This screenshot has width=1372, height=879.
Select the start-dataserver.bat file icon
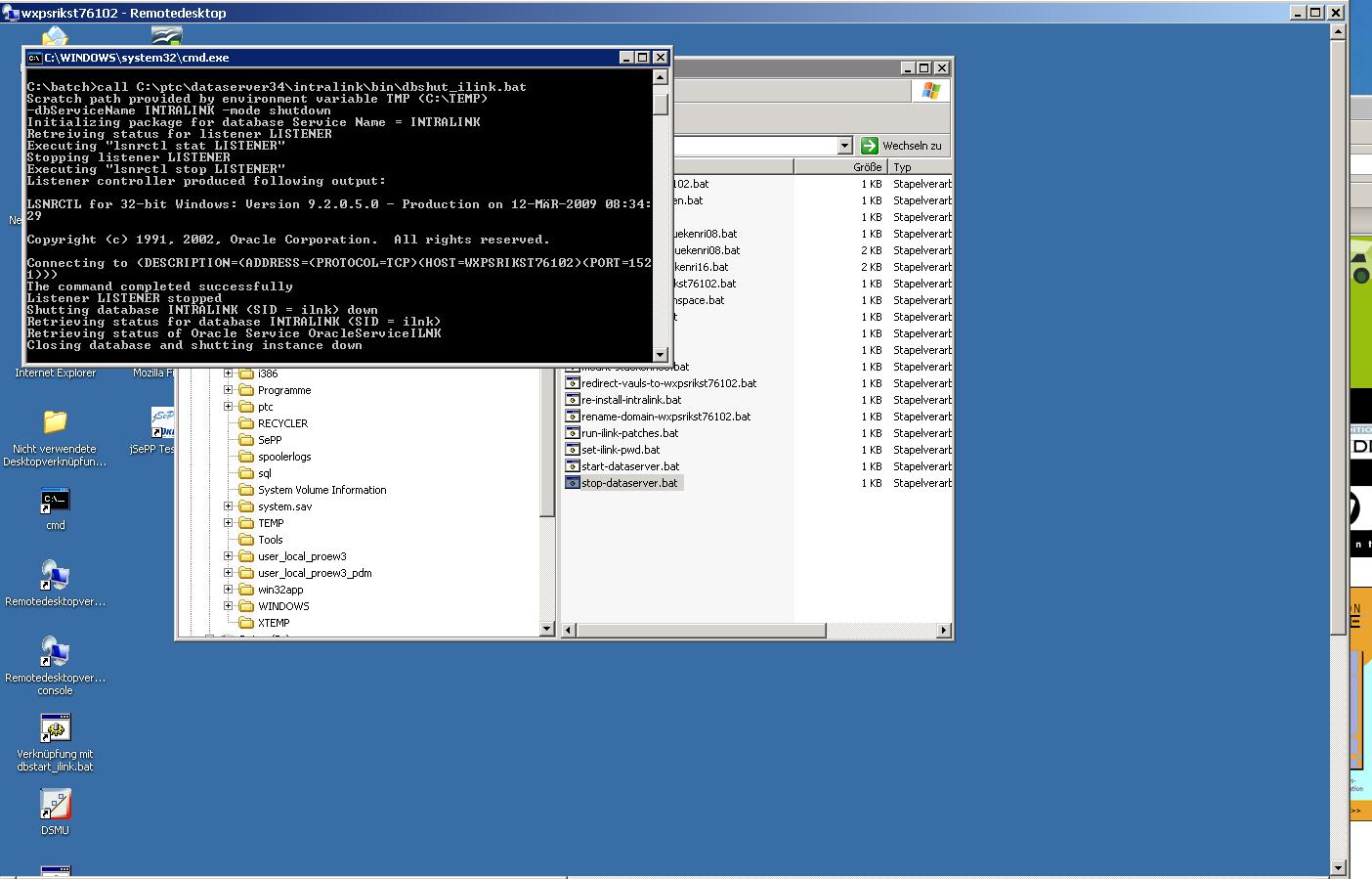coord(573,466)
